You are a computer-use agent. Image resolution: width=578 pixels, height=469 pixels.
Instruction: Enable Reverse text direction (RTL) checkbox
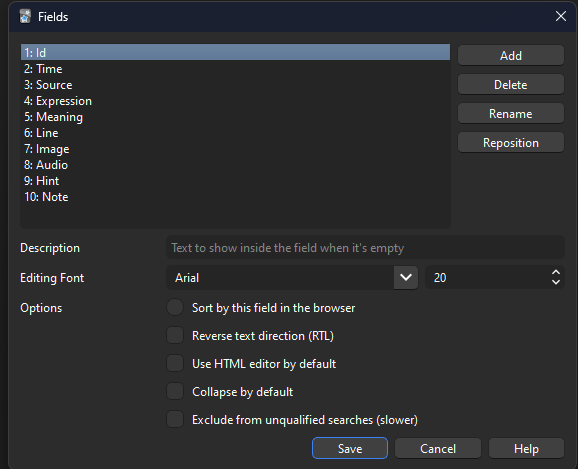175,336
